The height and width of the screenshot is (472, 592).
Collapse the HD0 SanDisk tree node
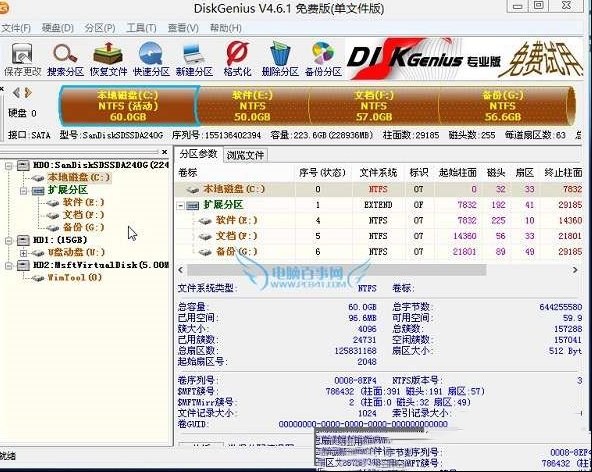[8, 165]
